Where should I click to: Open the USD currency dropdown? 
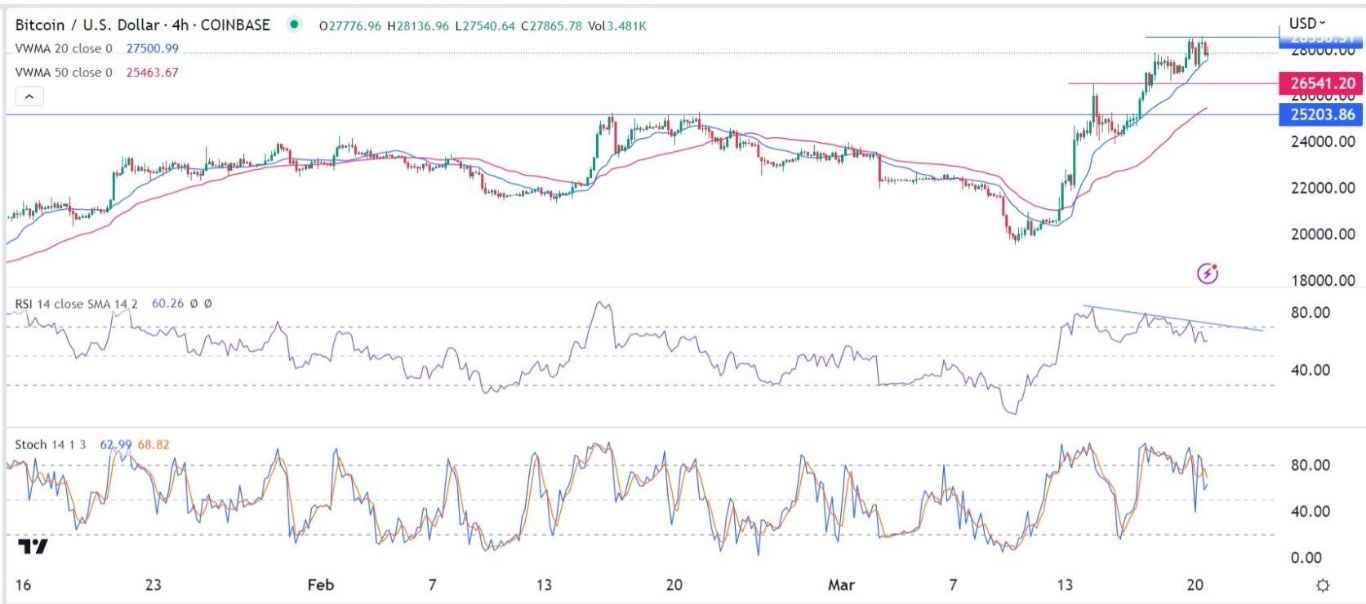pyautogui.click(x=1308, y=23)
